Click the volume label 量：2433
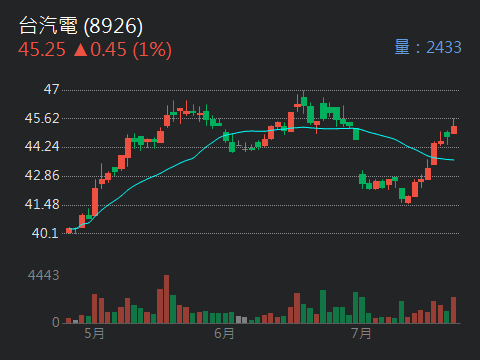The height and width of the screenshot is (360, 480). click(428, 47)
